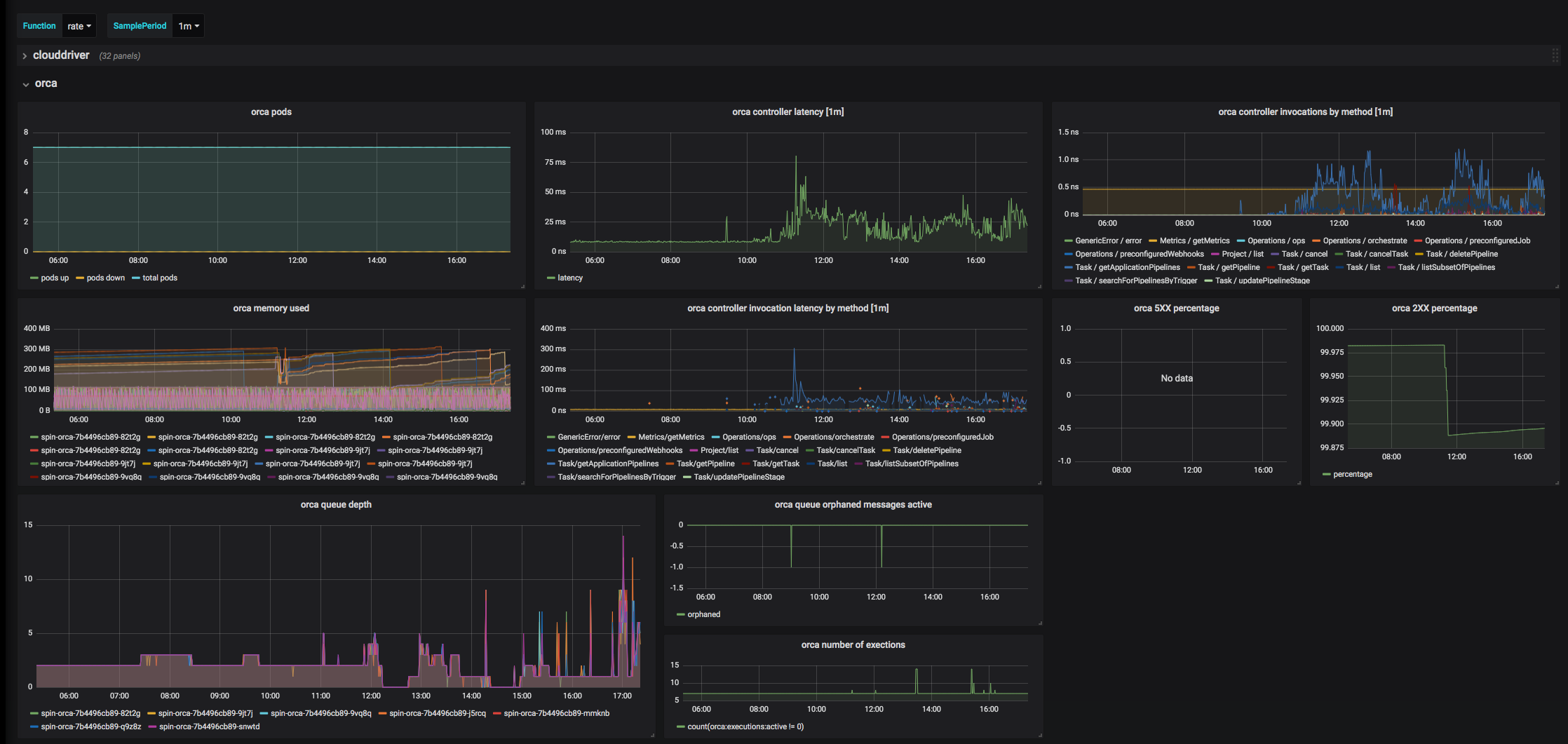The height and width of the screenshot is (744, 1568).
Task: Toggle the total pods legend series
Action: point(160,278)
